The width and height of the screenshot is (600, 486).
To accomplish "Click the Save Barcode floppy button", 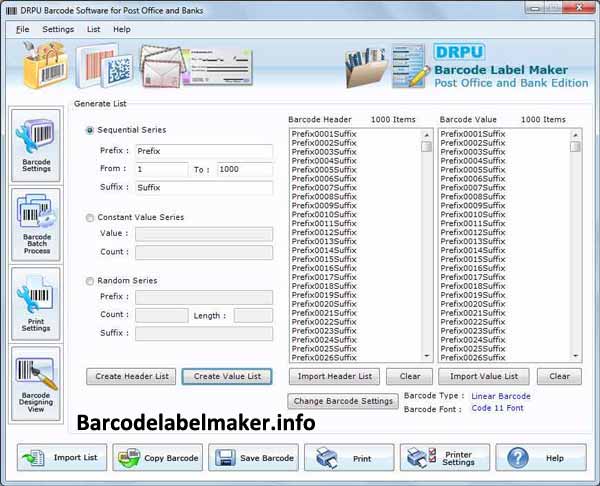I will [253, 458].
